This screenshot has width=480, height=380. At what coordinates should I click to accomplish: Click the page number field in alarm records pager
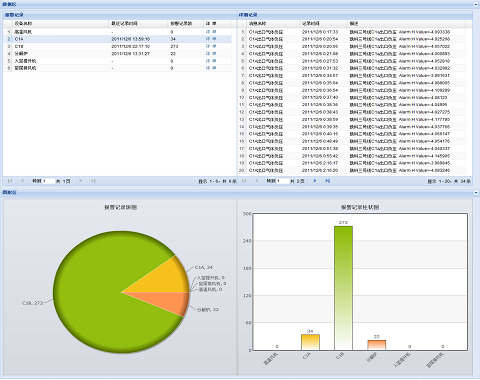pyautogui.click(x=49, y=181)
